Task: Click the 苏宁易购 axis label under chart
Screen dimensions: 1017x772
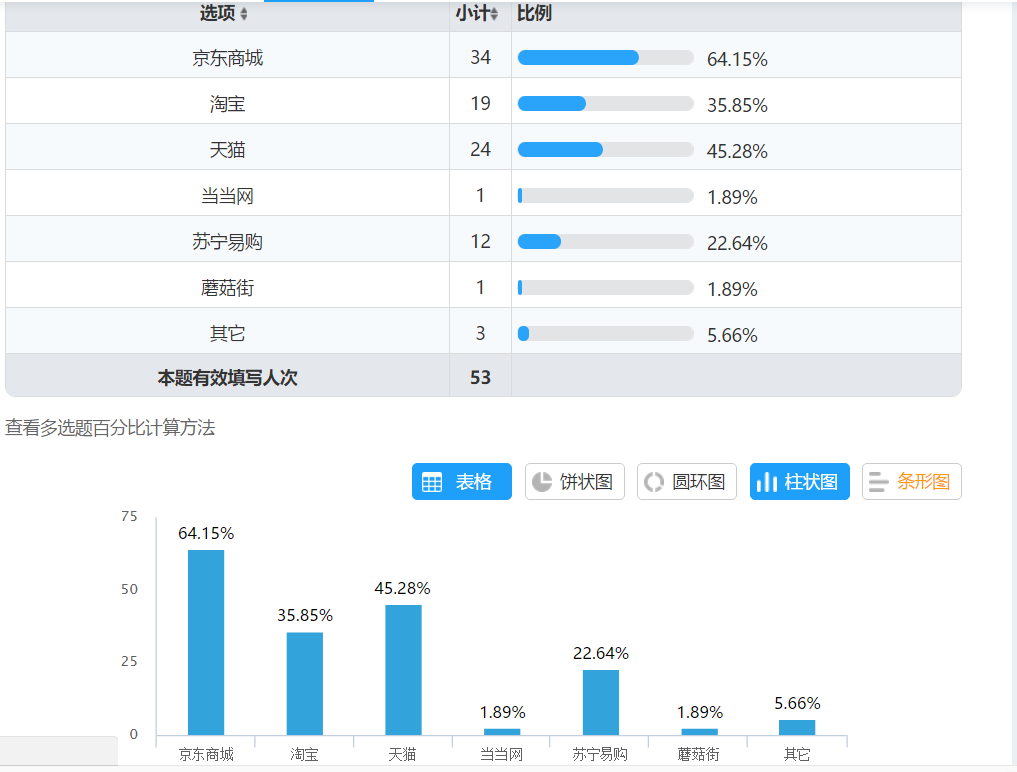Action: tap(600, 754)
